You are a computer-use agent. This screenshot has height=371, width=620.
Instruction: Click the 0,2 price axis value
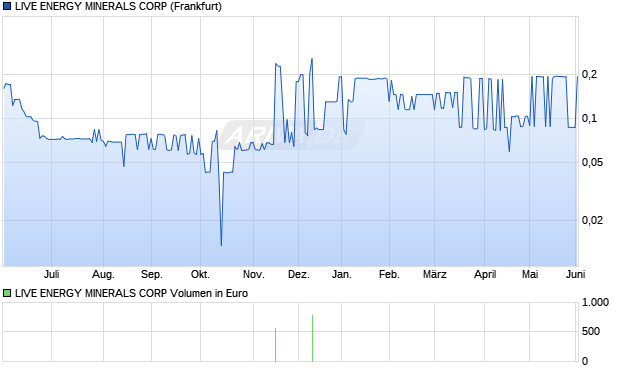(x=589, y=74)
